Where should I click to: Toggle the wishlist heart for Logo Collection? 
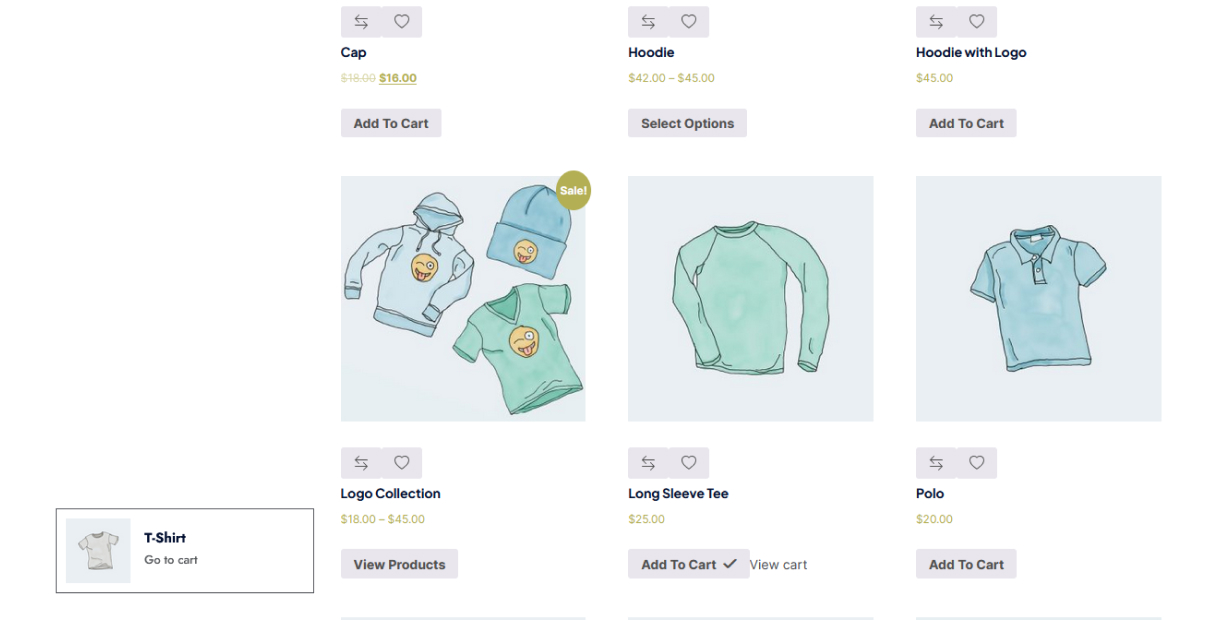pos(401,462)
